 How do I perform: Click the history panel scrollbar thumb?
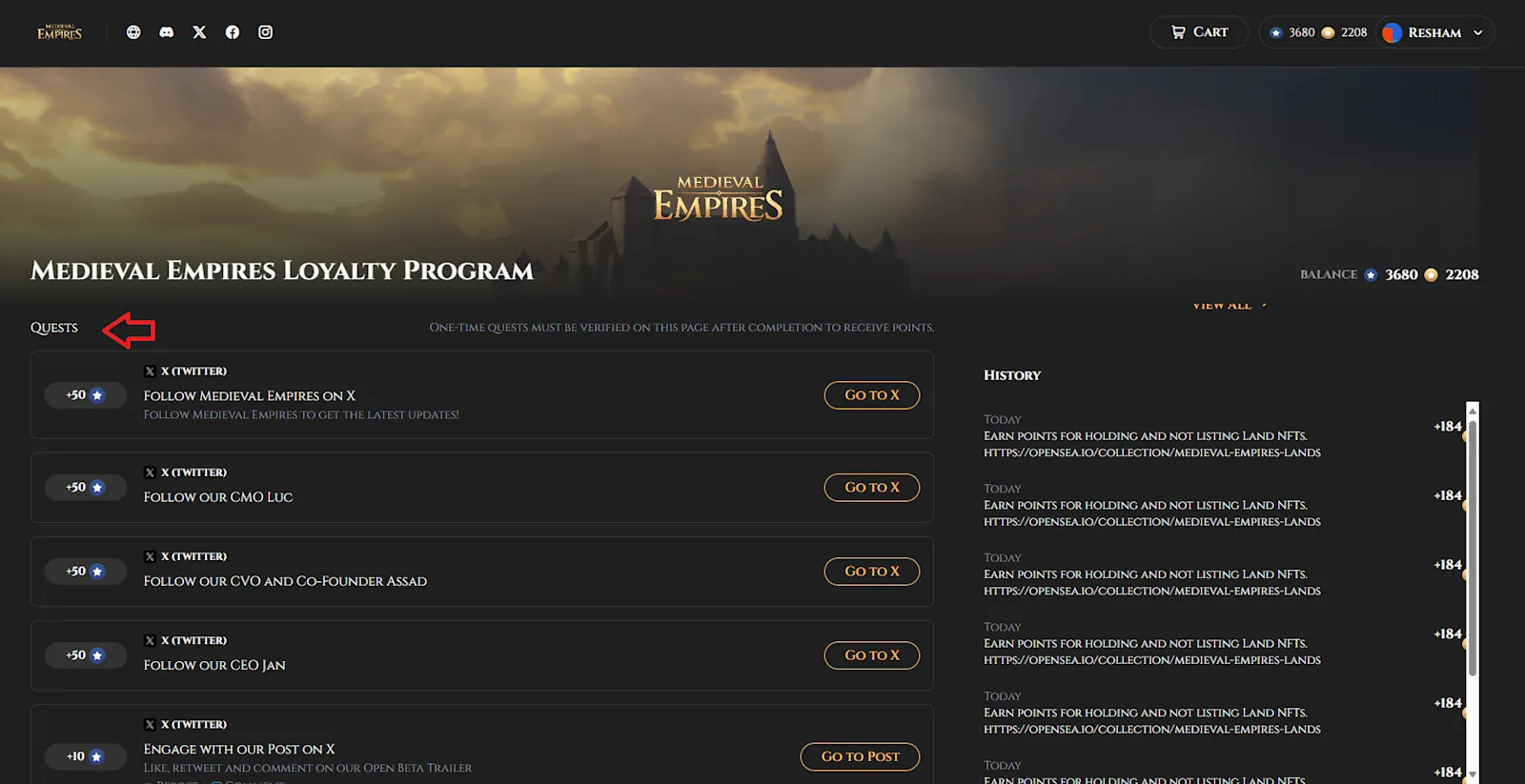1473,547
